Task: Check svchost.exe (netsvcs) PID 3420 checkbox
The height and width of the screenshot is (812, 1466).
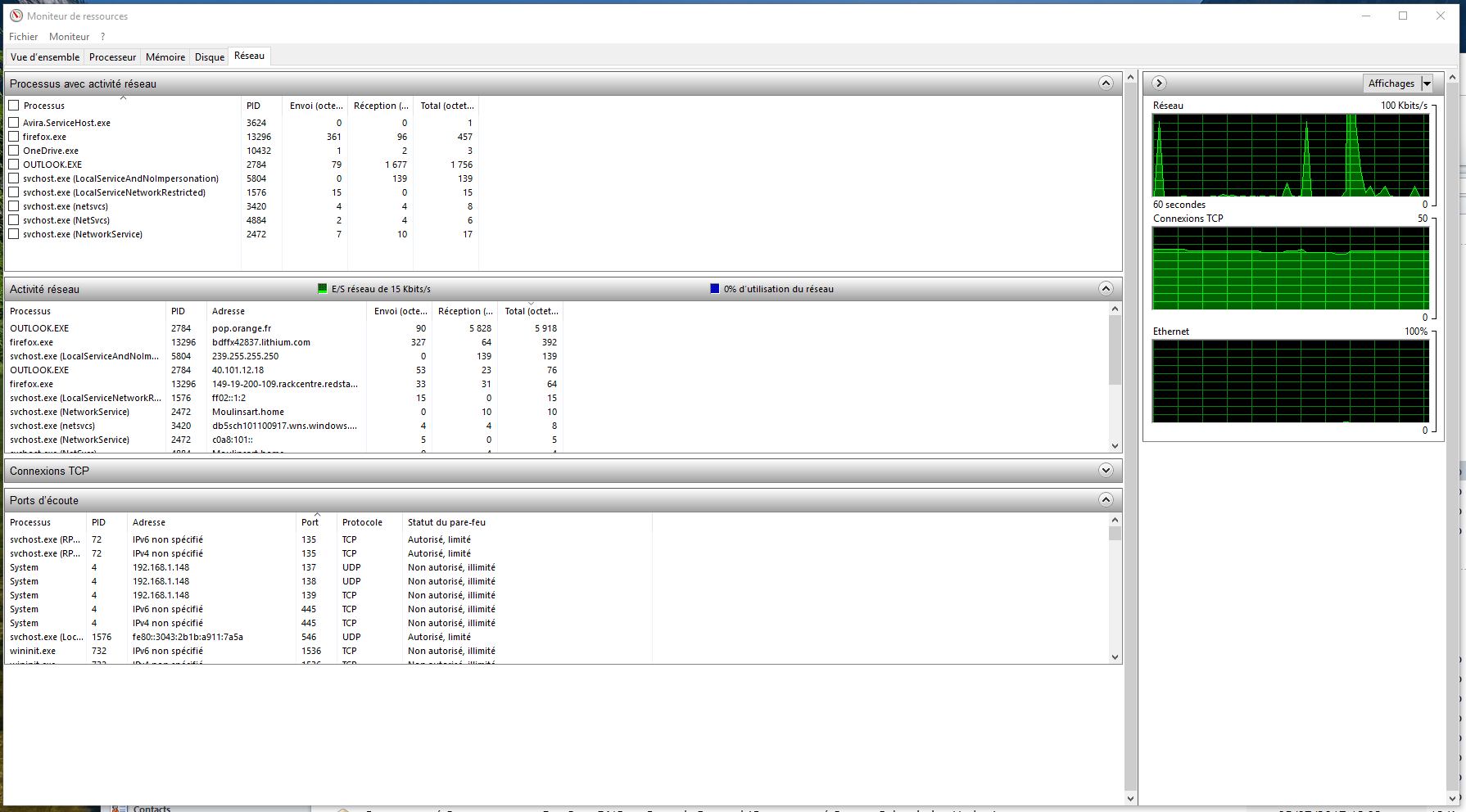Action: 14,205
